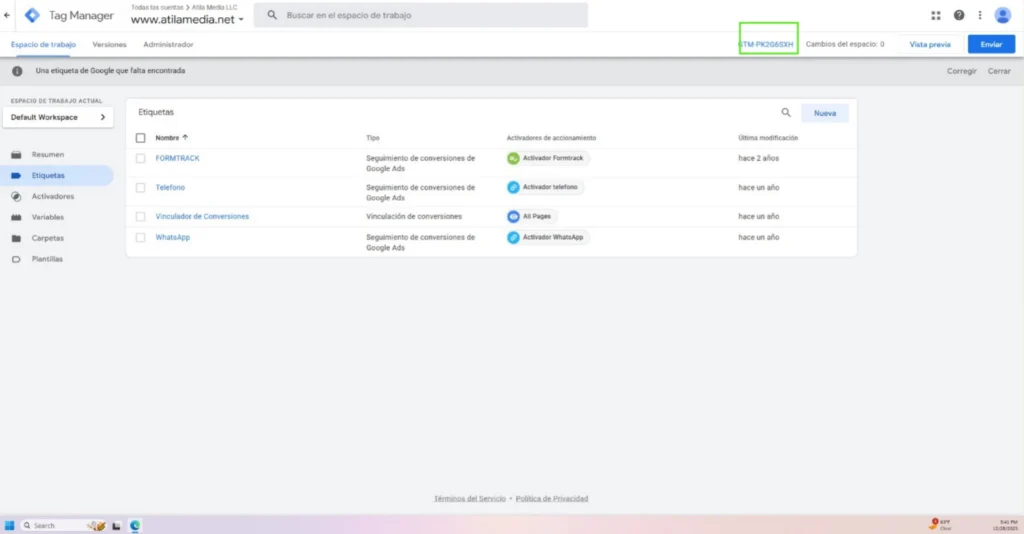
Task: Click the Plantillas sidebar icon
Action: coord(16,259)
